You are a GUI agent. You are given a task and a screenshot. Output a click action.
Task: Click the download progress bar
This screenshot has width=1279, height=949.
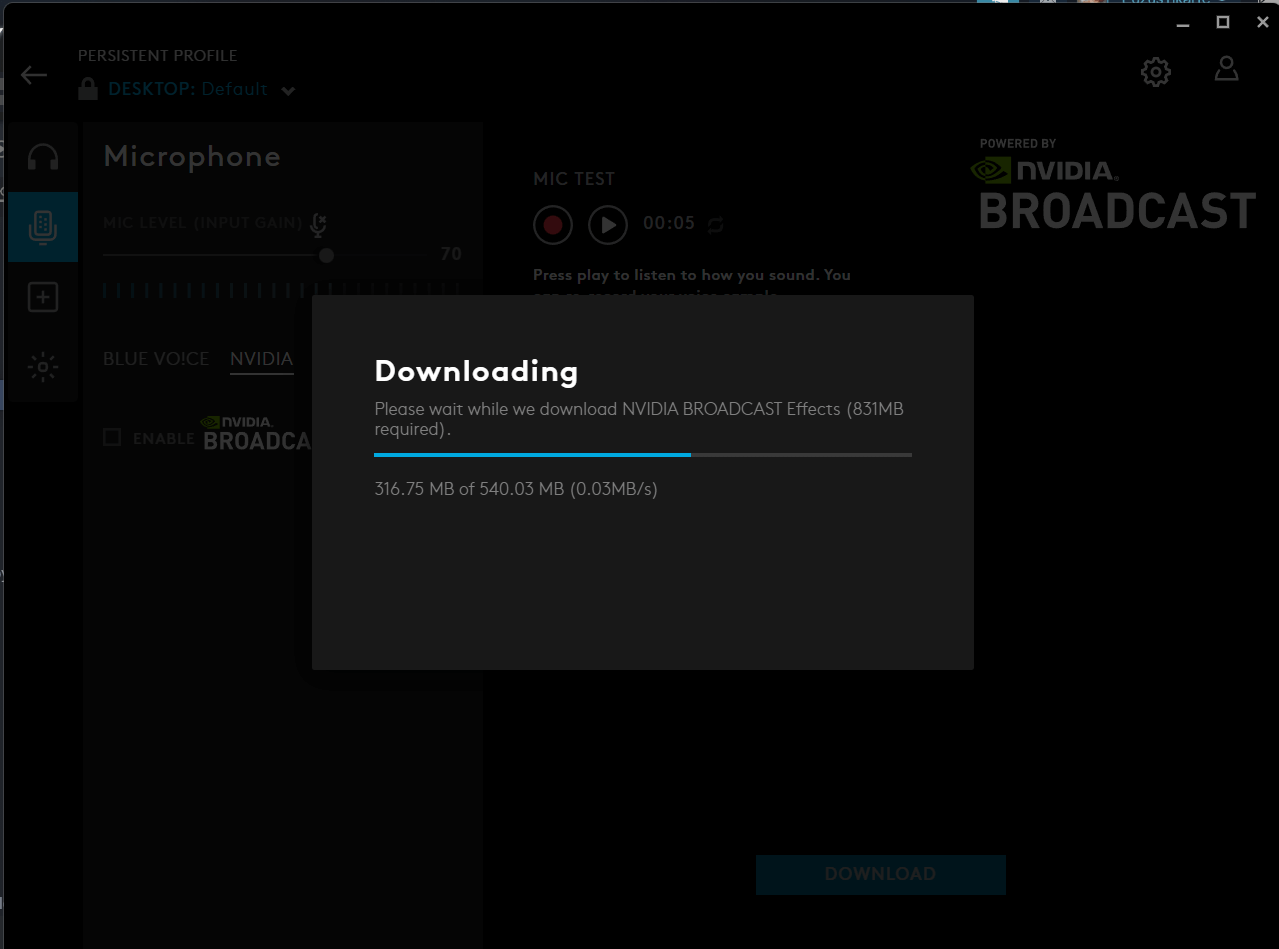click(642, 455)
